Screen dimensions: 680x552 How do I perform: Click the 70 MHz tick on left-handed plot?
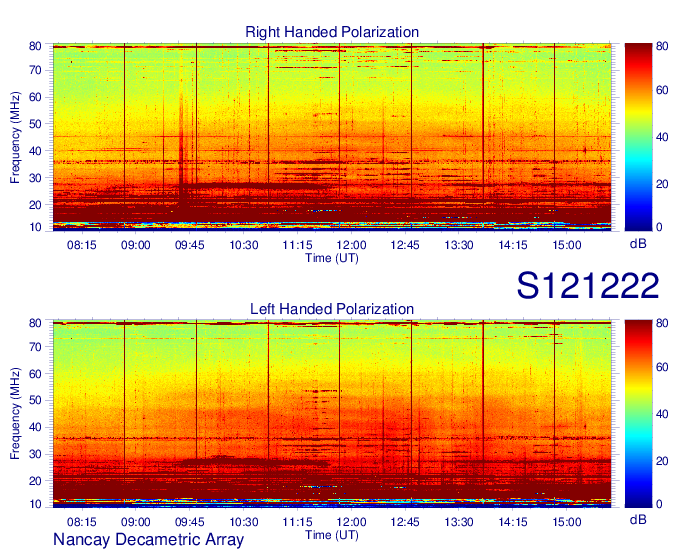pyautogui.click(x=35, y=346)
